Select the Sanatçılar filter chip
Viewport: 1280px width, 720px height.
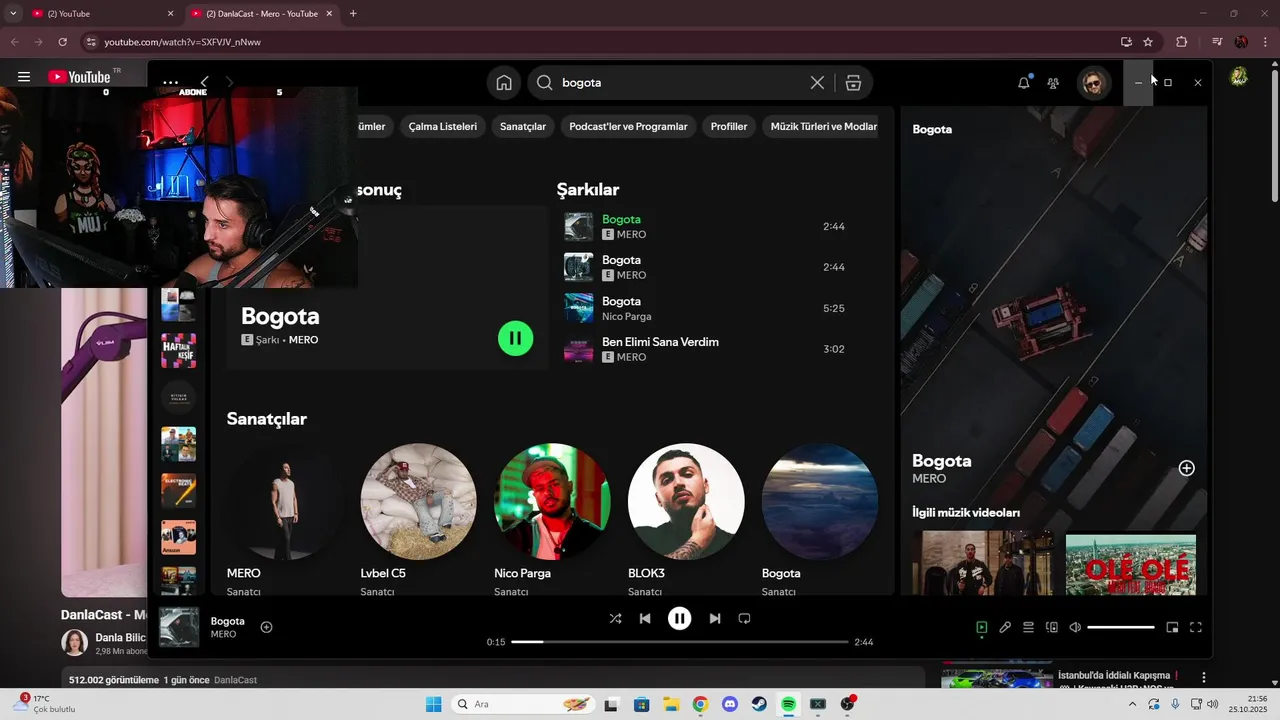click(x=523, y=127)
